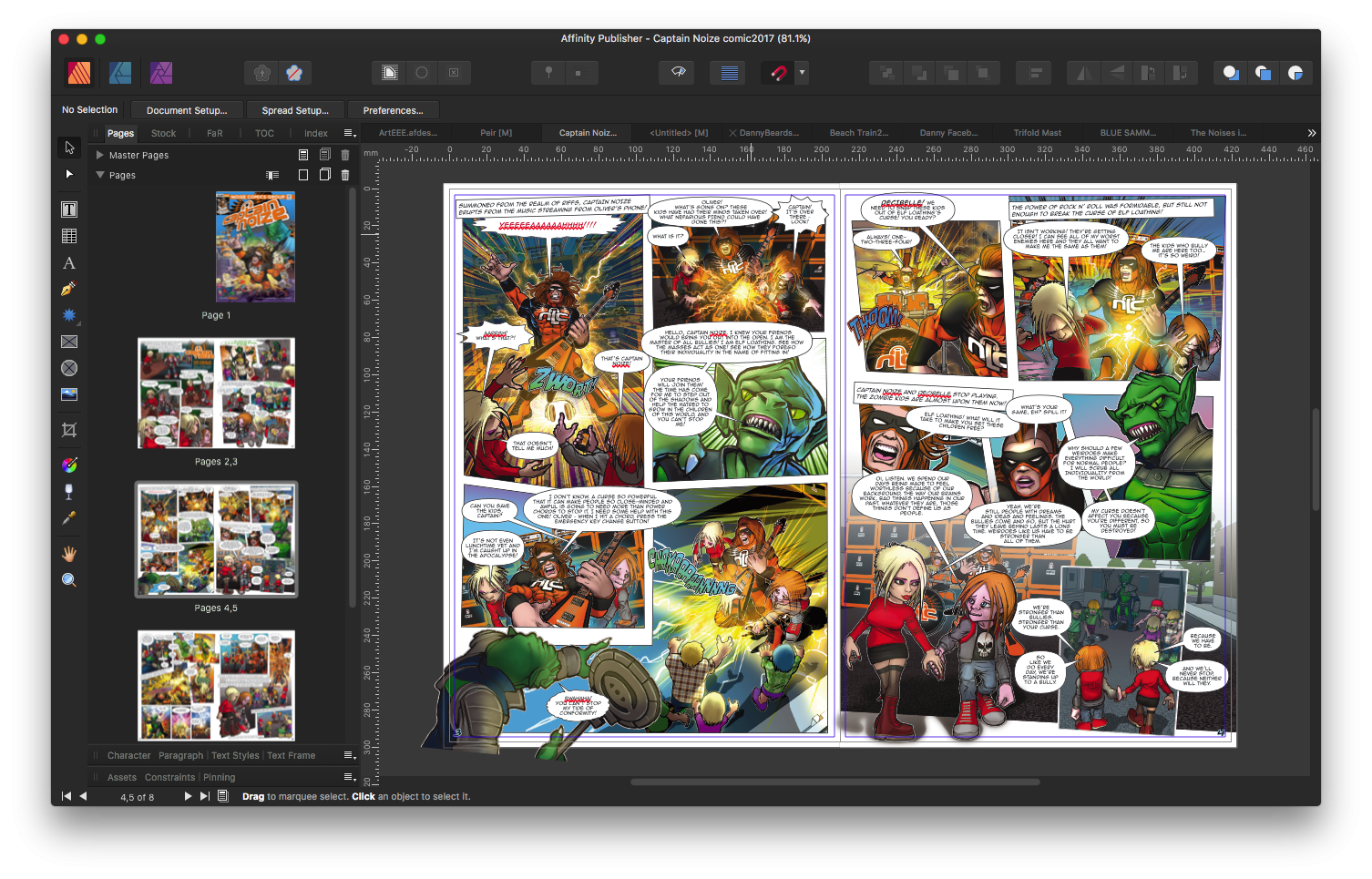Open Preferences from the context toolbar

(393, 110)
